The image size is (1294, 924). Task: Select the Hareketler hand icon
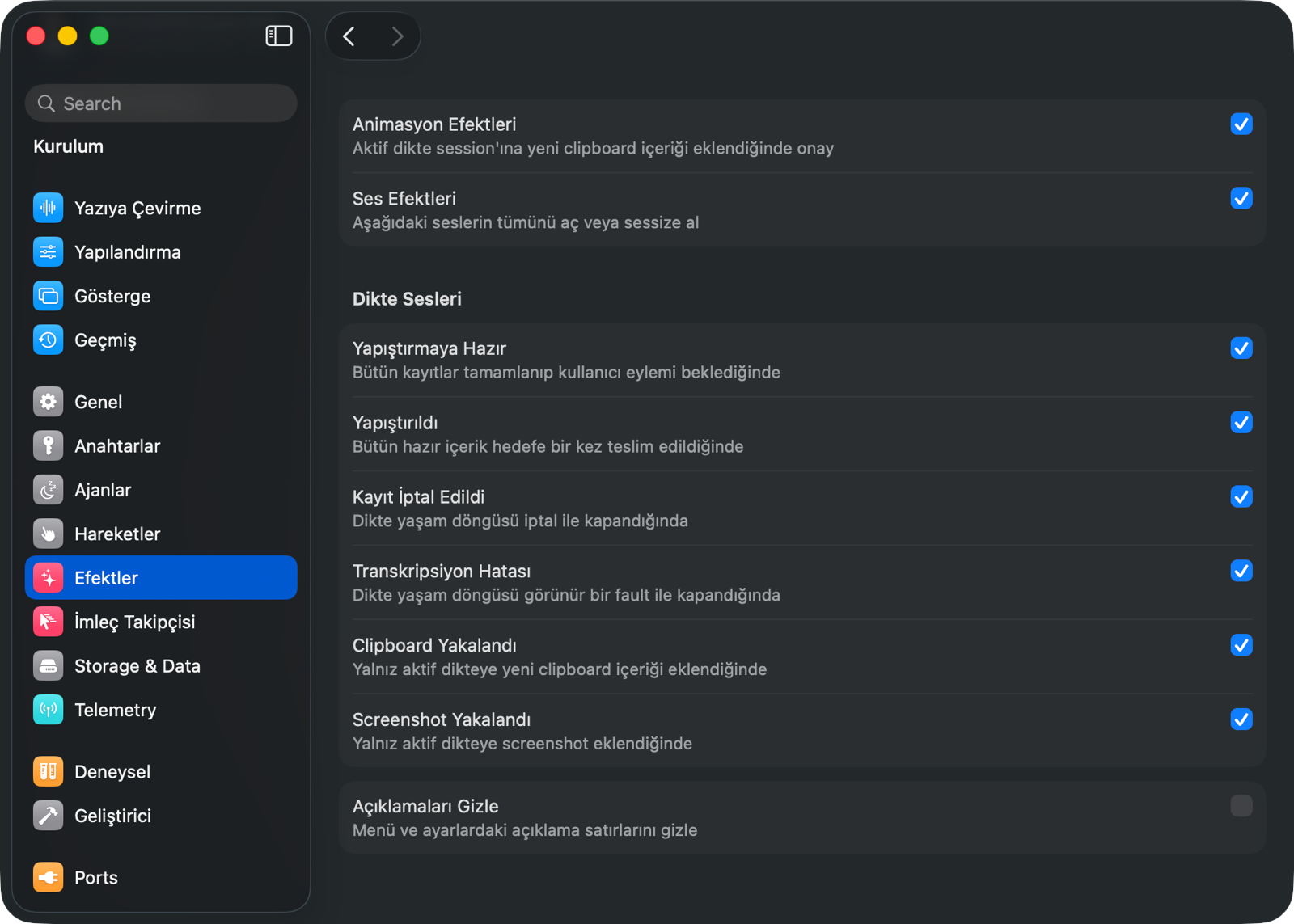[49, 534]
